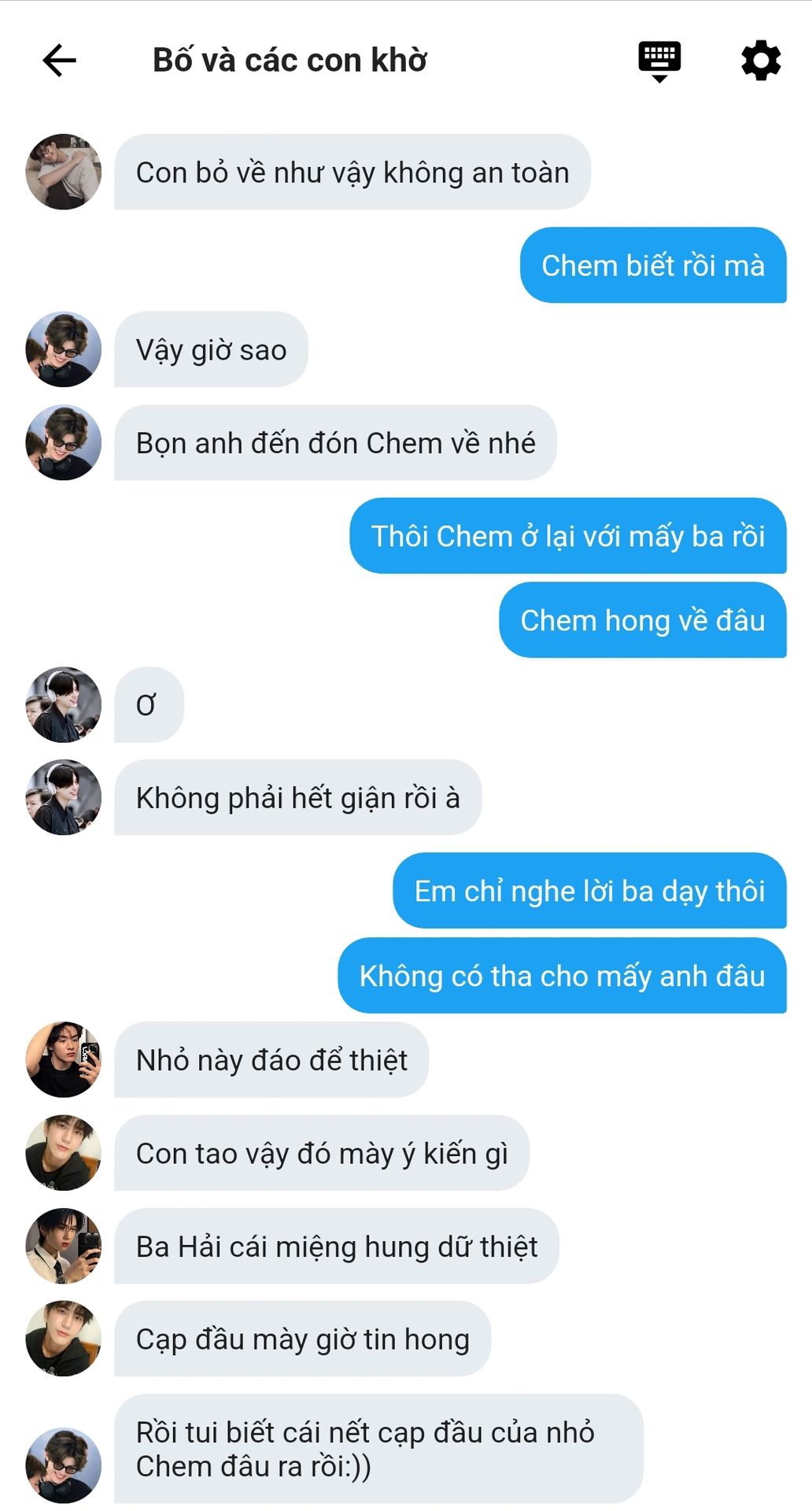The height and width of the screenshot is (1511, 812).
Task: Tap avatar beside "Cạp đầu mày giờ" message
Action: [64, 1339]
